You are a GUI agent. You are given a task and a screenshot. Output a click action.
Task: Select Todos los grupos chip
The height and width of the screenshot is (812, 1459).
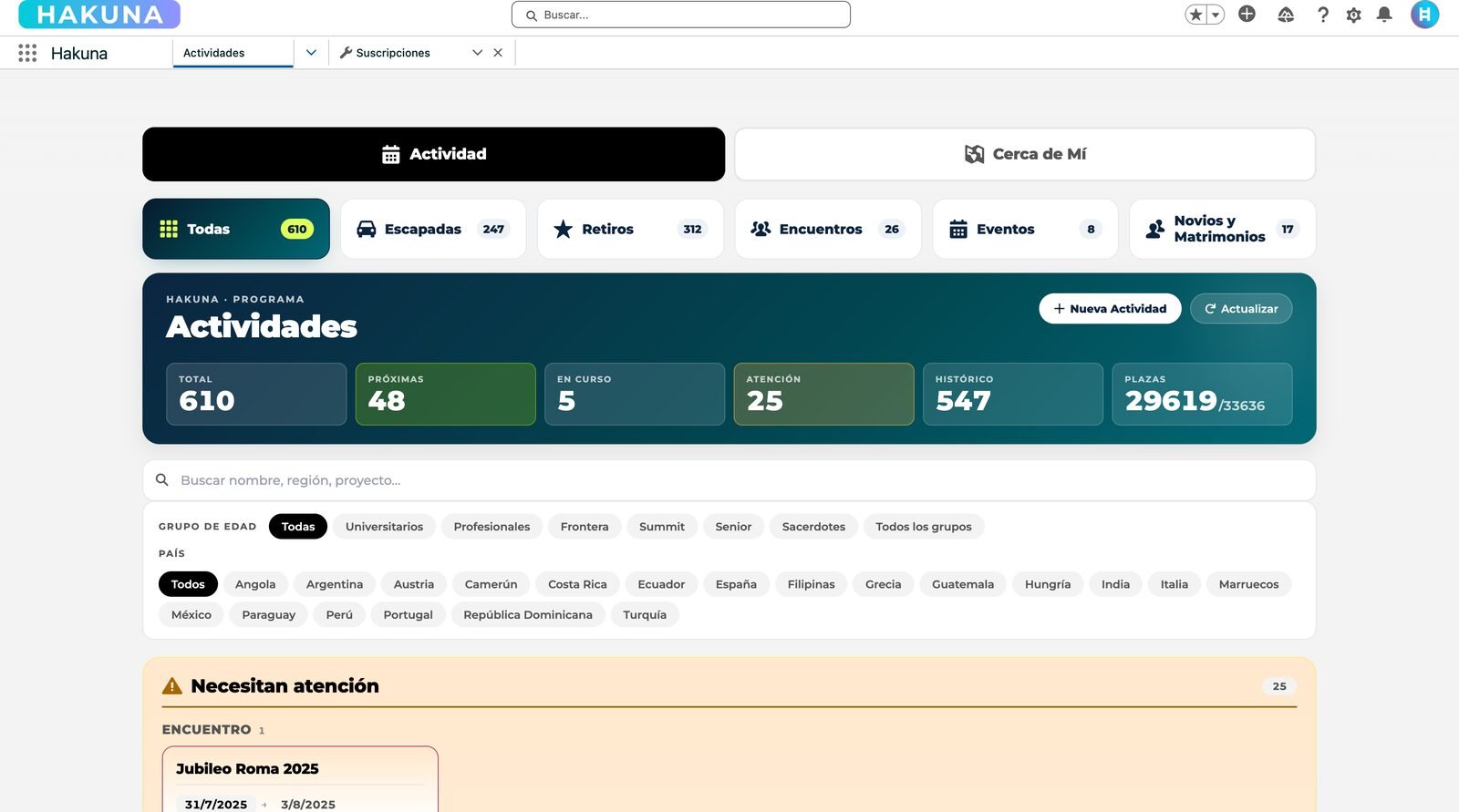coord(924,527)
